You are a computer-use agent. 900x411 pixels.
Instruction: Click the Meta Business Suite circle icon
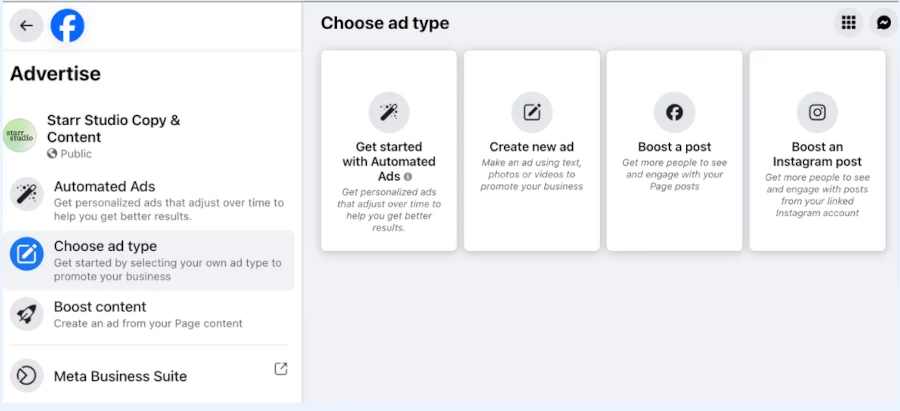click(26, 375)
